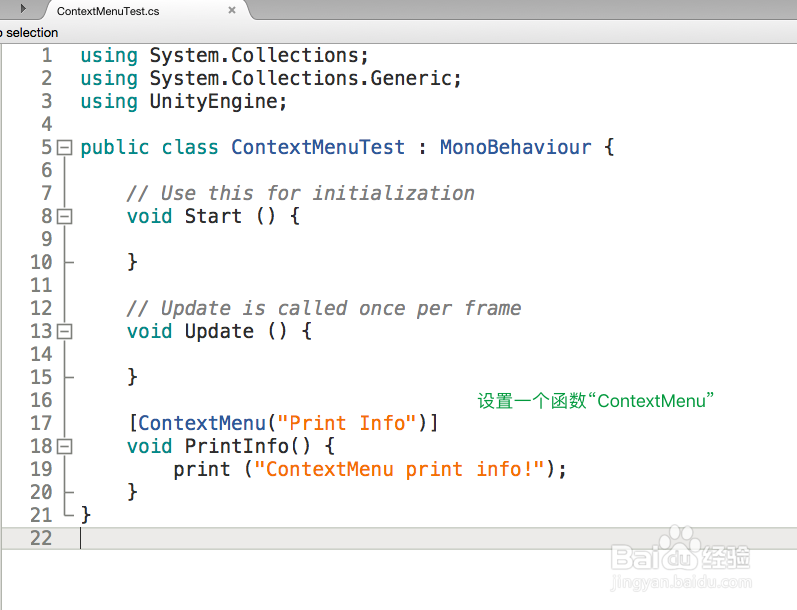
Task: Collapse the ContextMenuTest class fold marker
Action: pos(65,148)
